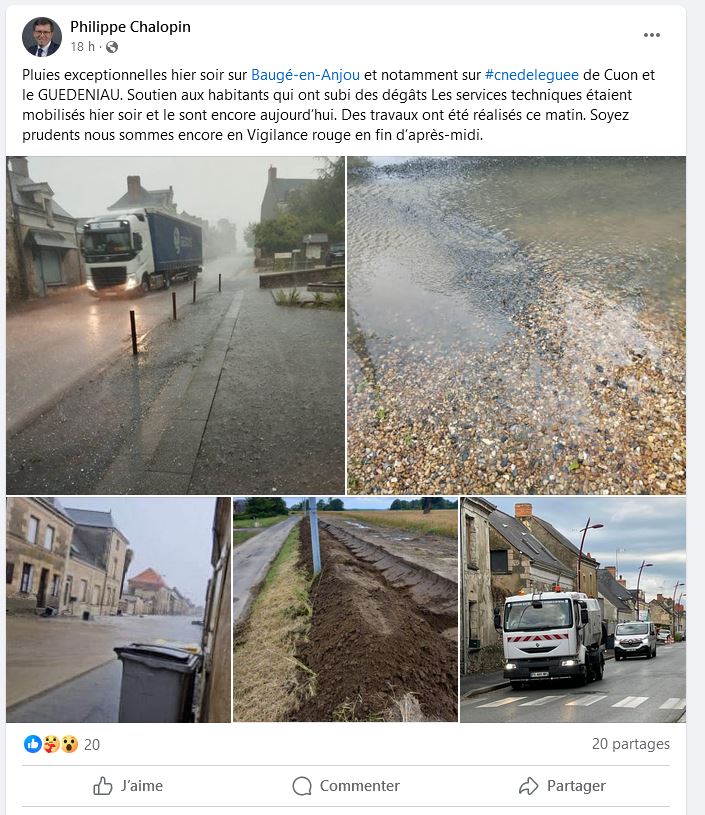The width and height of the screenshot is (705, 815).
Task: Click Philippe Chalopin's profile picture
Action: pyautogui.click(x=42, y=36)
